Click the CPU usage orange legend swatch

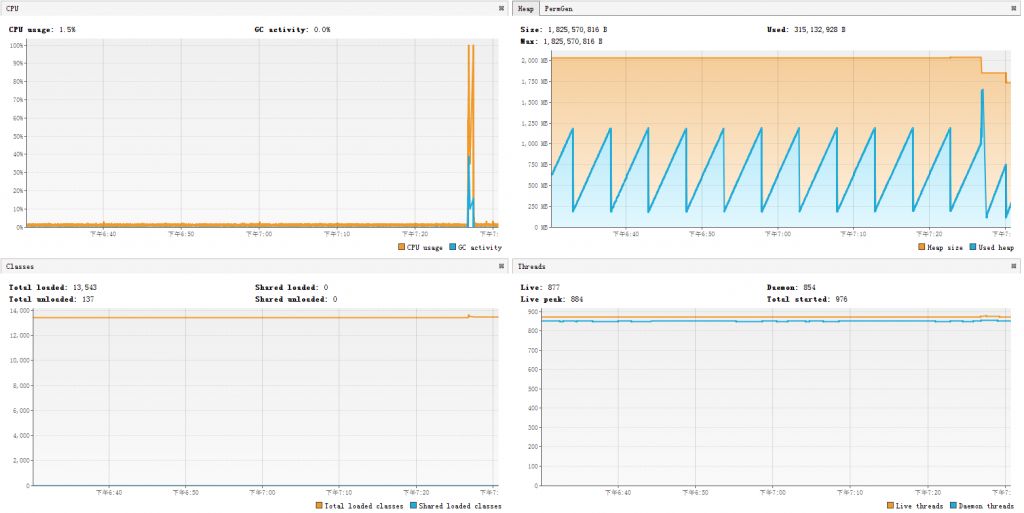[402, 247]
